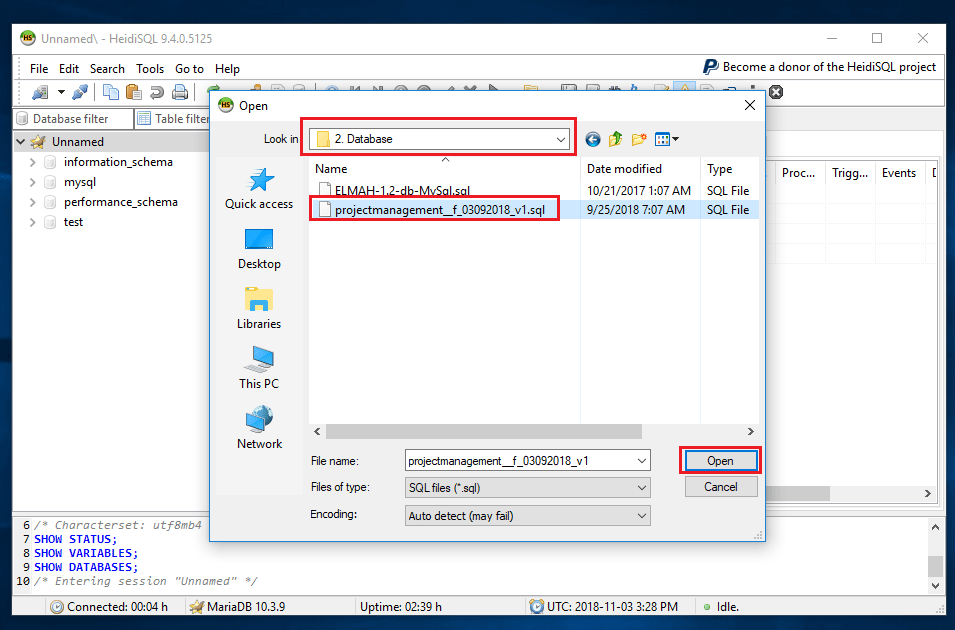
Task: Click the Open button in dialog
Action: [721, 461]
